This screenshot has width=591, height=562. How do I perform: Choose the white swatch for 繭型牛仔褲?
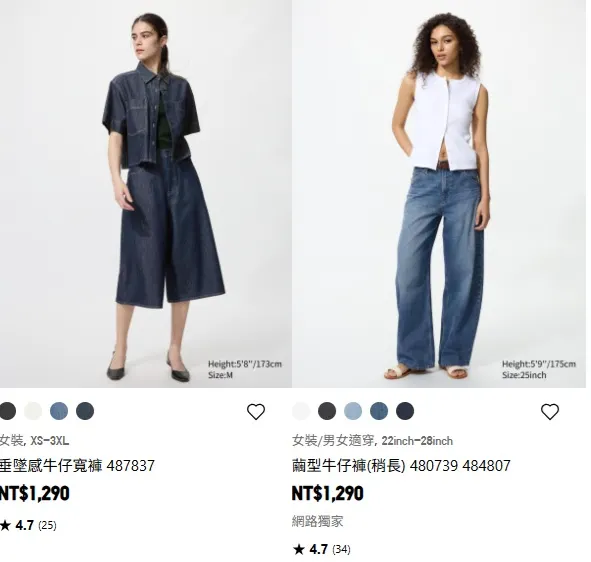301,411
